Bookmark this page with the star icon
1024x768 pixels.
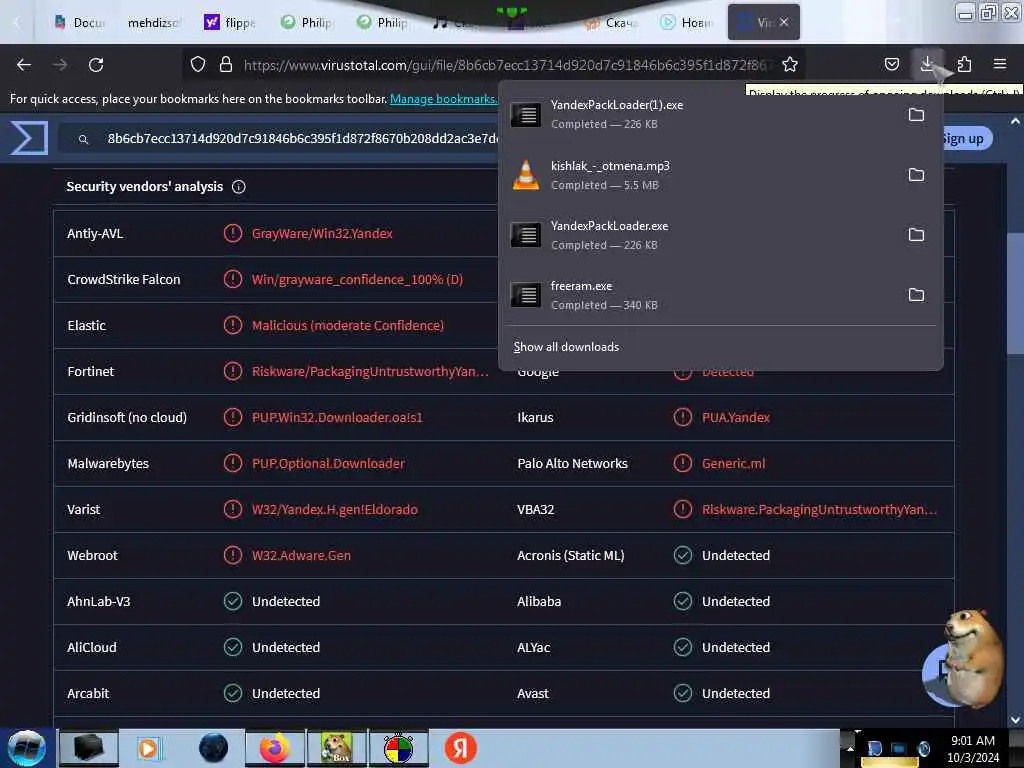(790, 64)
